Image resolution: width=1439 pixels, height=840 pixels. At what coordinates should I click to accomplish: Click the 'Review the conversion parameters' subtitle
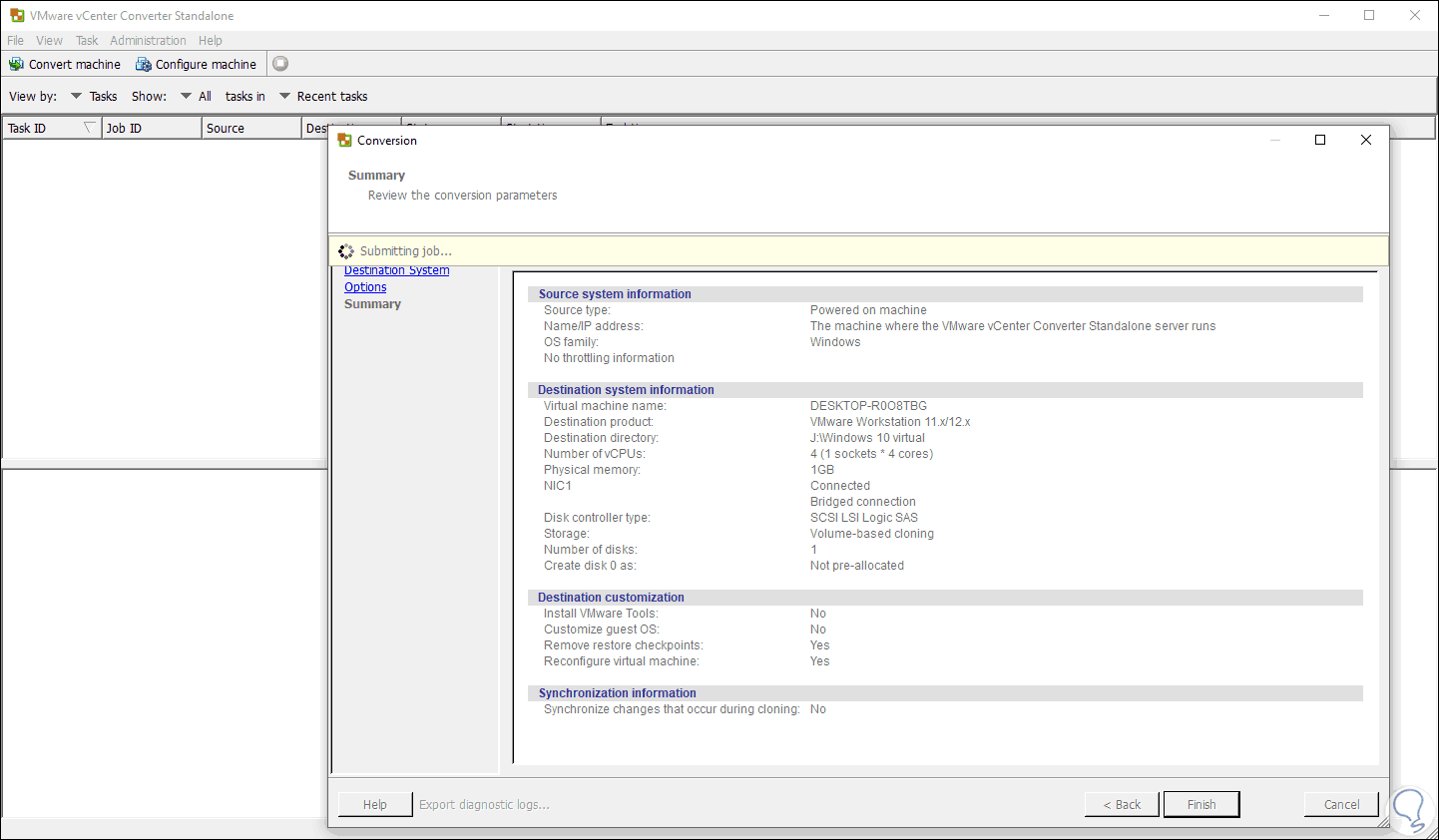tap(463, 196)
